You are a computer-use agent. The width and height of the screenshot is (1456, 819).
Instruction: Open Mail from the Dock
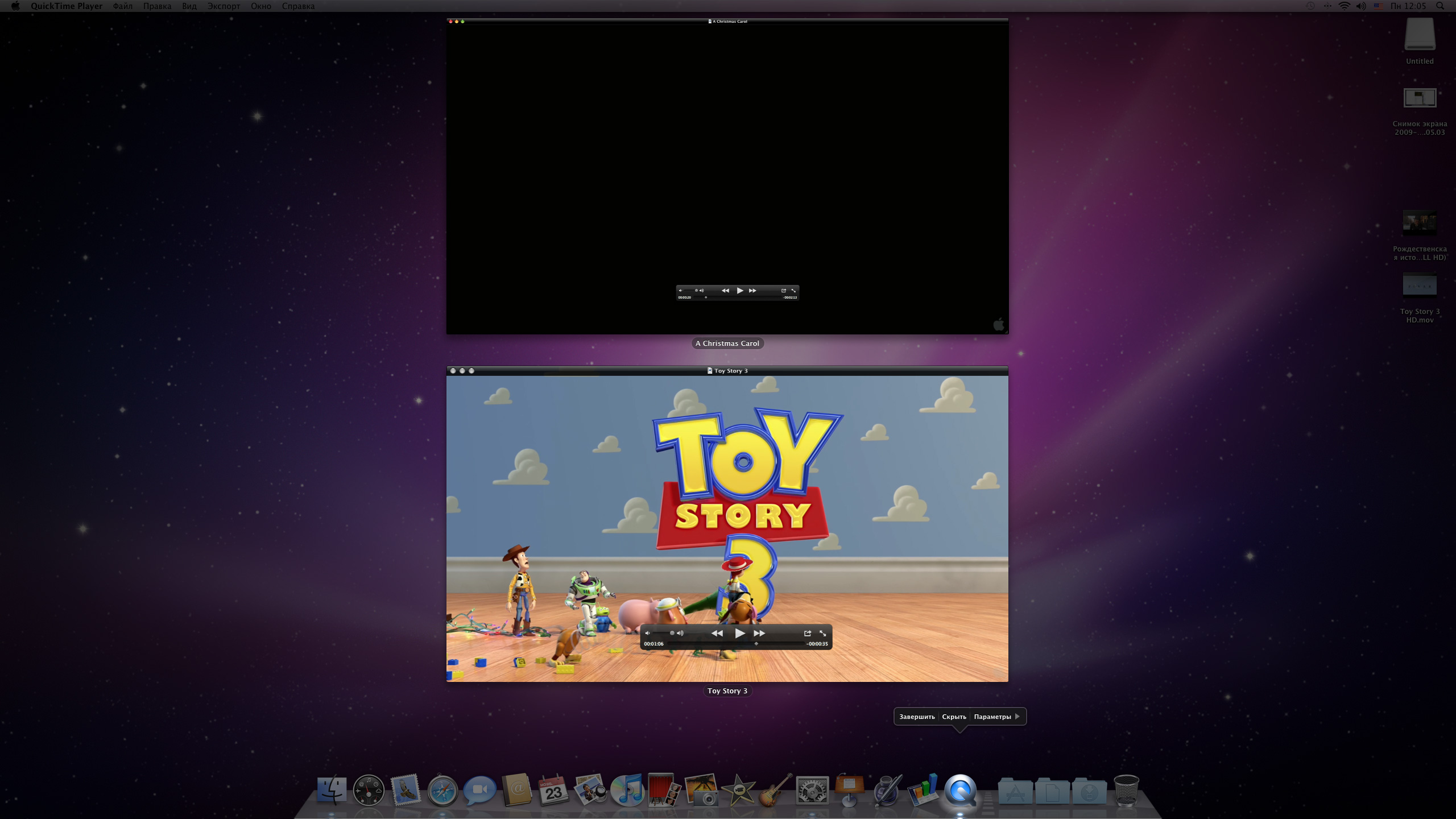point(406,789)
